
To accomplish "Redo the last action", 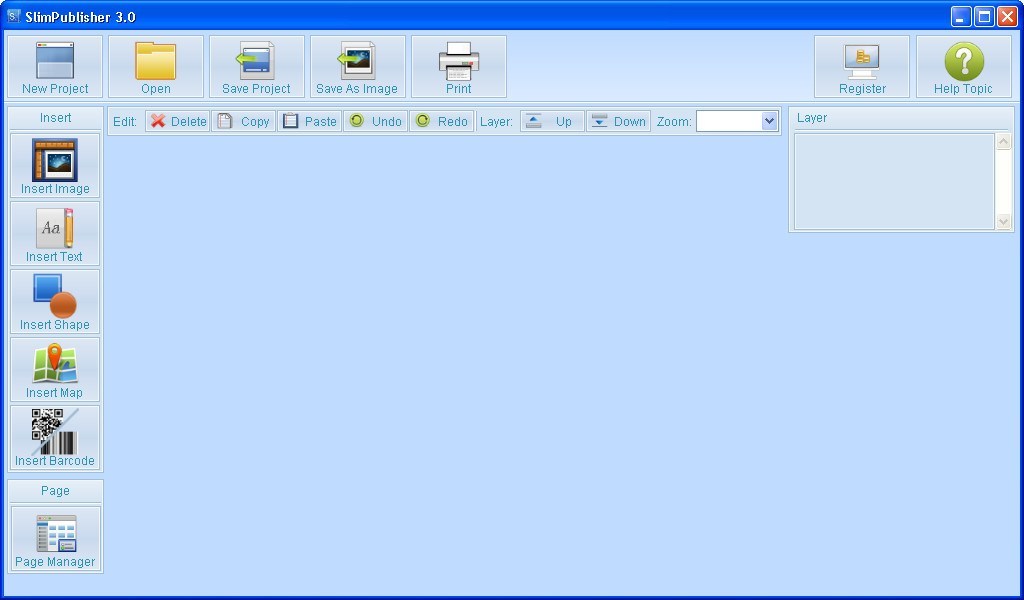I will tap(441, 121).
